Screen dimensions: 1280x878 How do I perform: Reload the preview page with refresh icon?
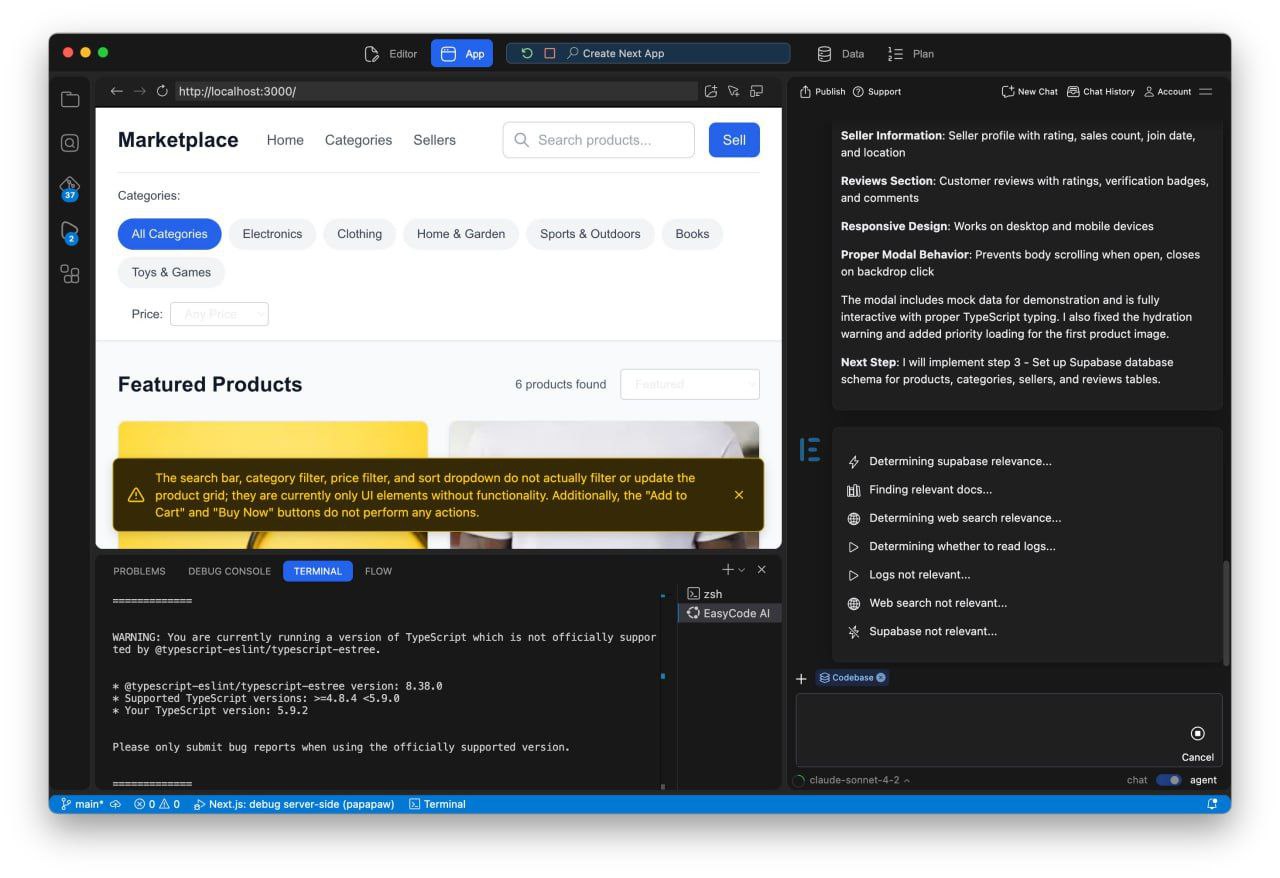coord(162,91)
